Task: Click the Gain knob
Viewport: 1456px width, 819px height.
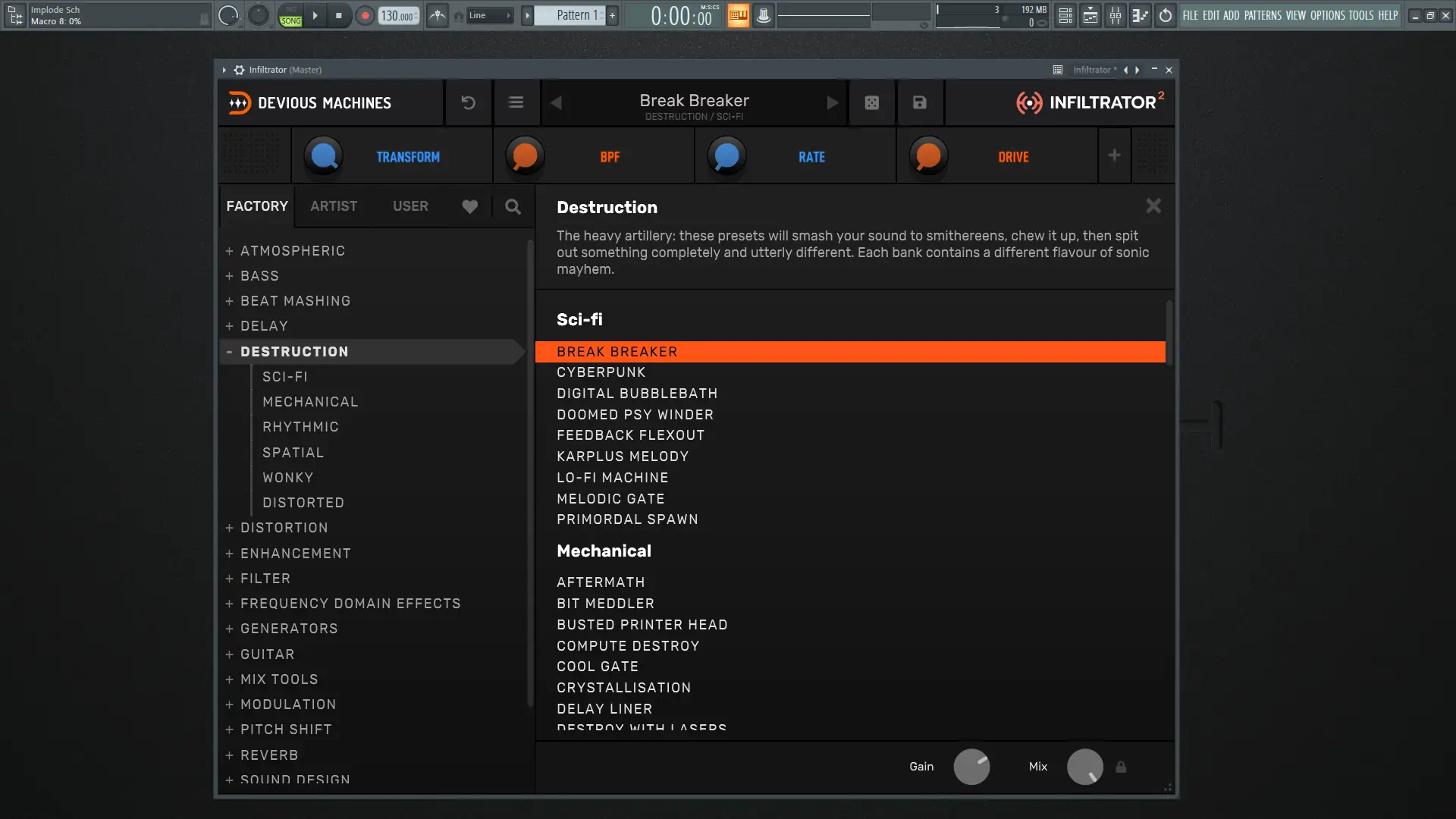Action: (x=971, y=767)
